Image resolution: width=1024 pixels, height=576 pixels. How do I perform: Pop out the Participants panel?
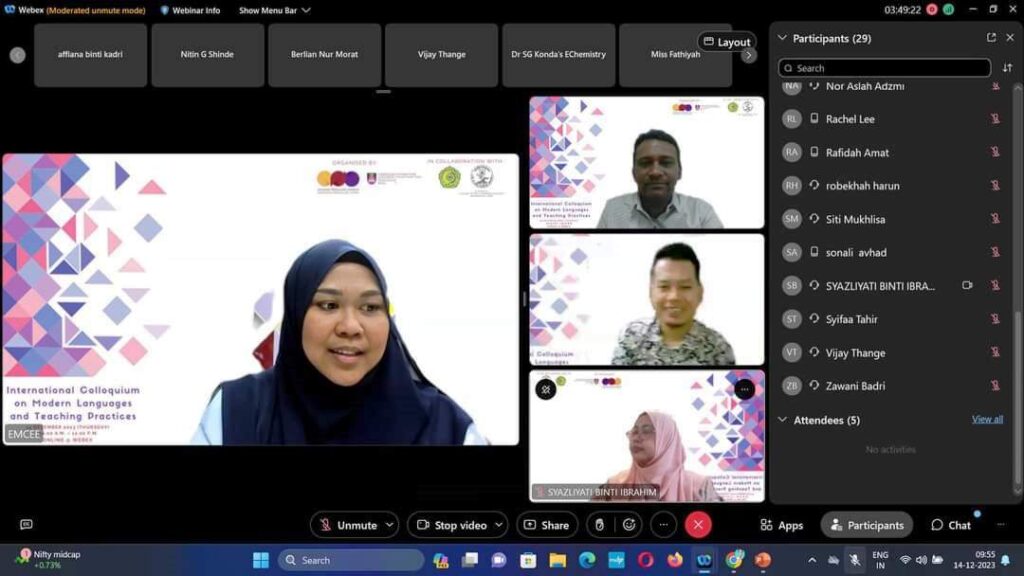991,38
